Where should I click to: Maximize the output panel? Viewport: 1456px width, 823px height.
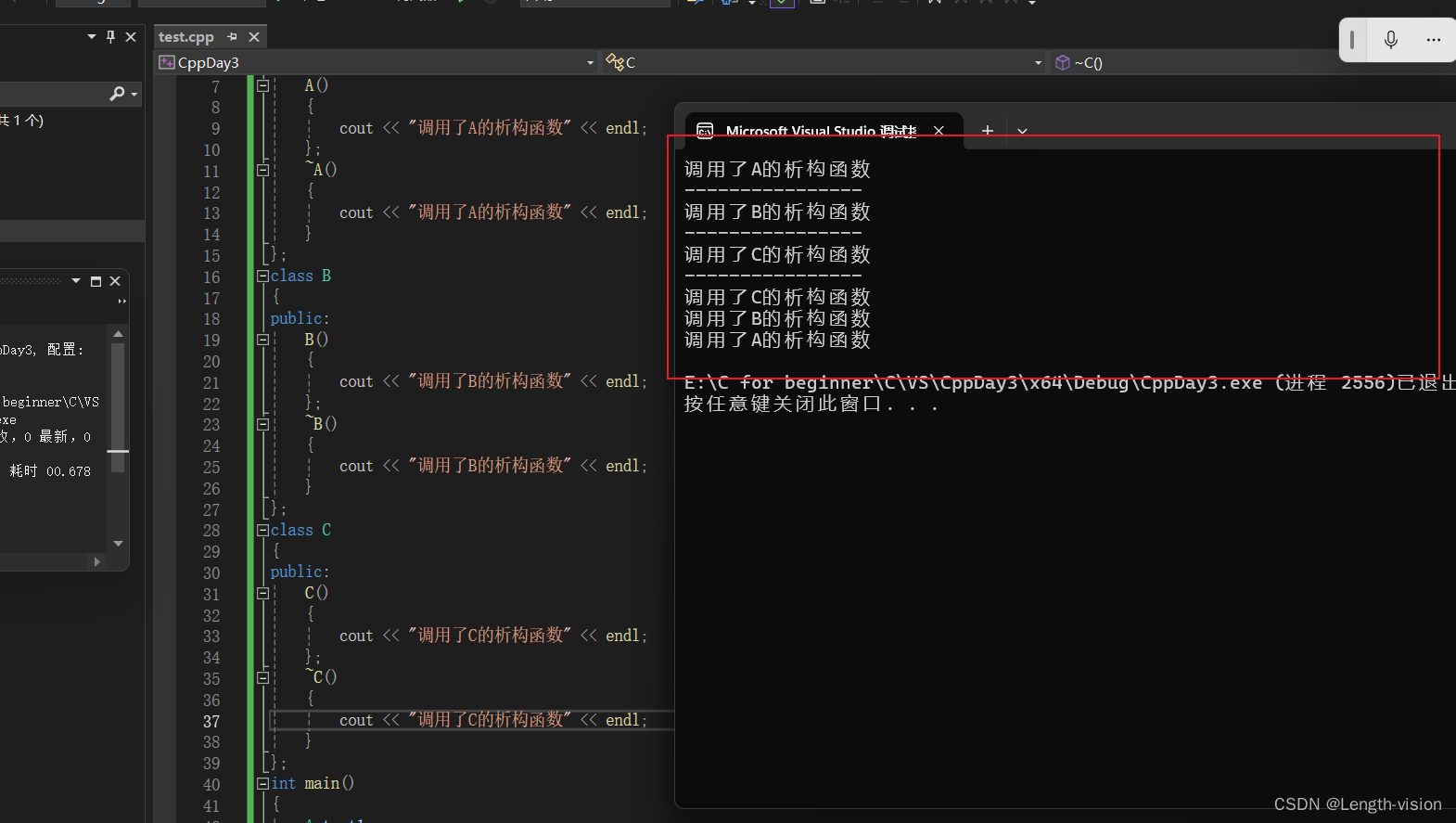(96, 281)
